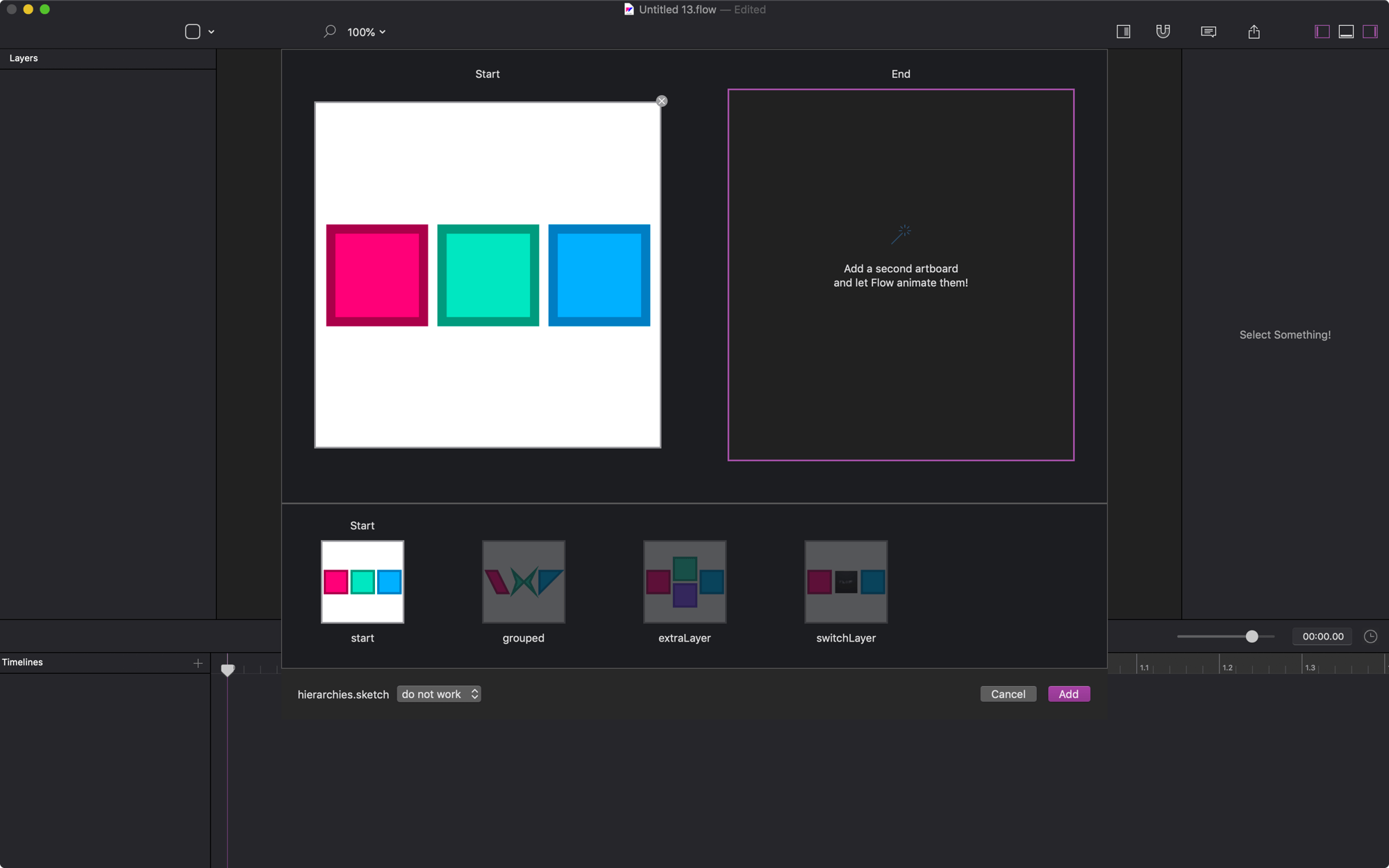Click the clock icon beside time field

click(x=1370, y=636)
